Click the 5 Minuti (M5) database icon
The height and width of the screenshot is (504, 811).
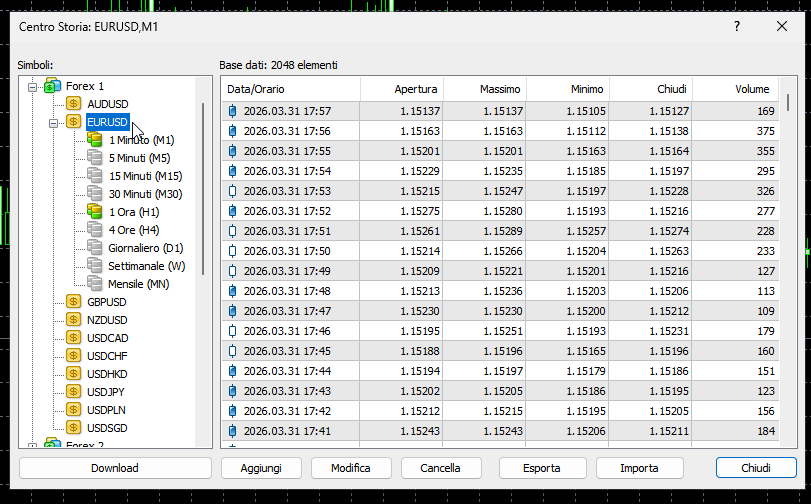coord(94,157)
